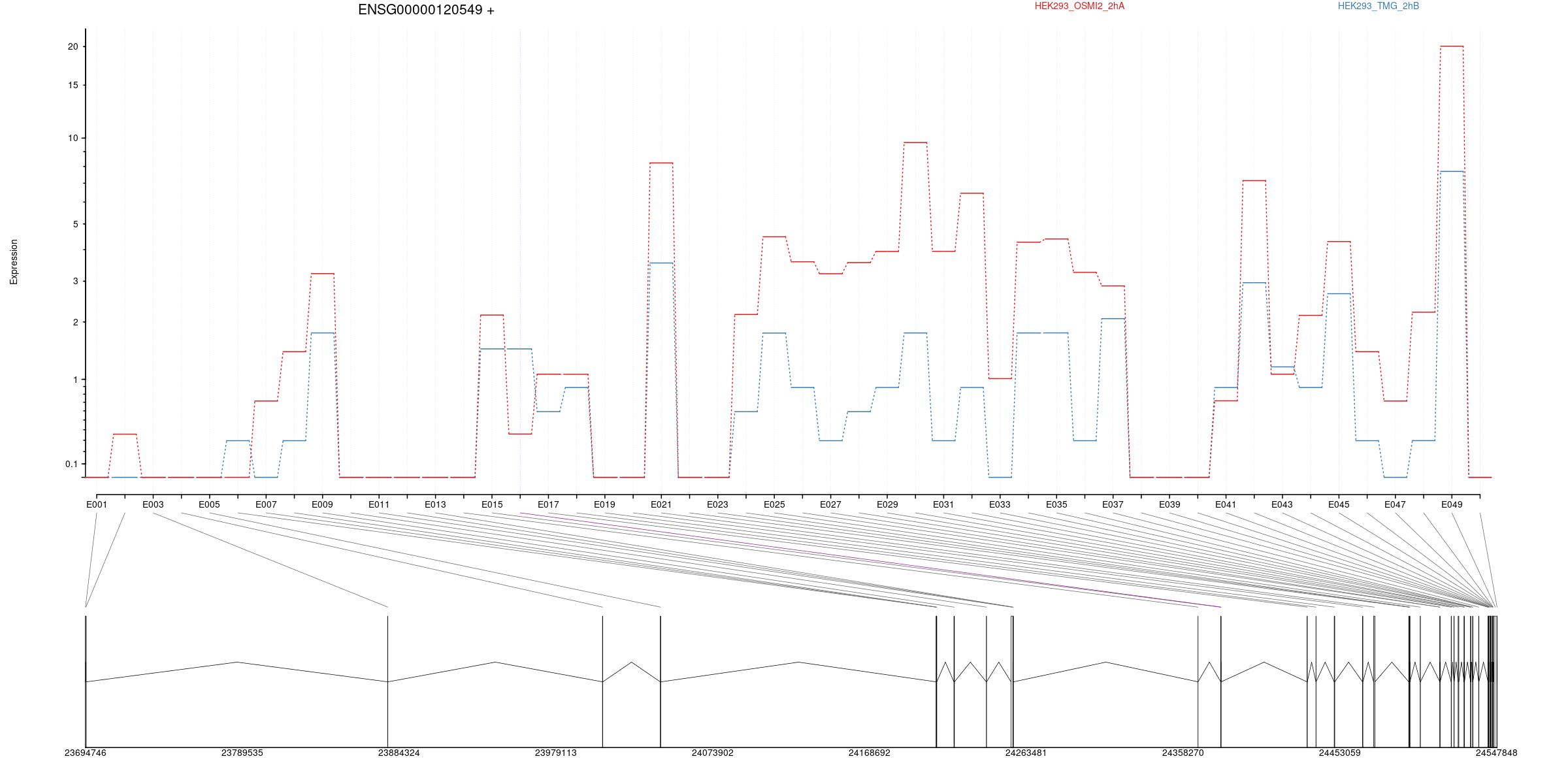
Task: Click exon label E049
Action: [1452, 504]
